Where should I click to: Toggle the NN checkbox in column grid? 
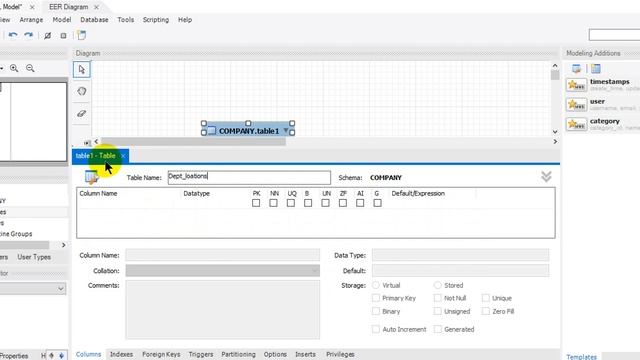click(x=273, y=203)
